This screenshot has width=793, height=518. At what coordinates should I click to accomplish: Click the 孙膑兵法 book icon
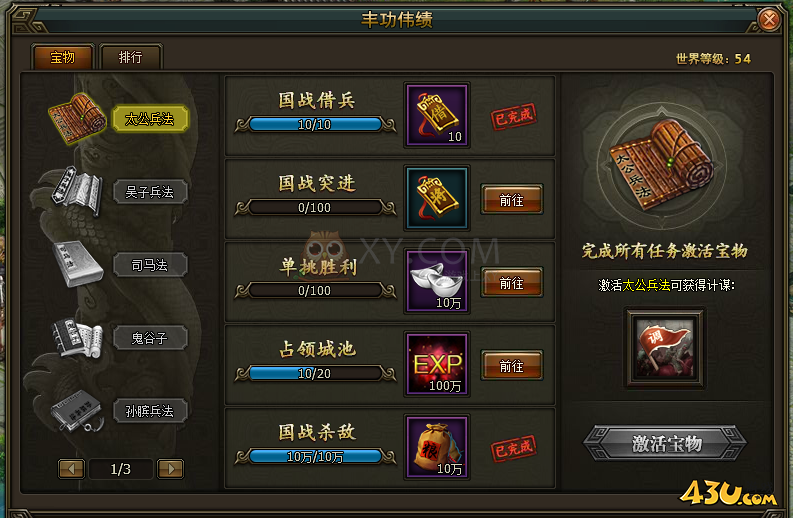pos(76,411)
